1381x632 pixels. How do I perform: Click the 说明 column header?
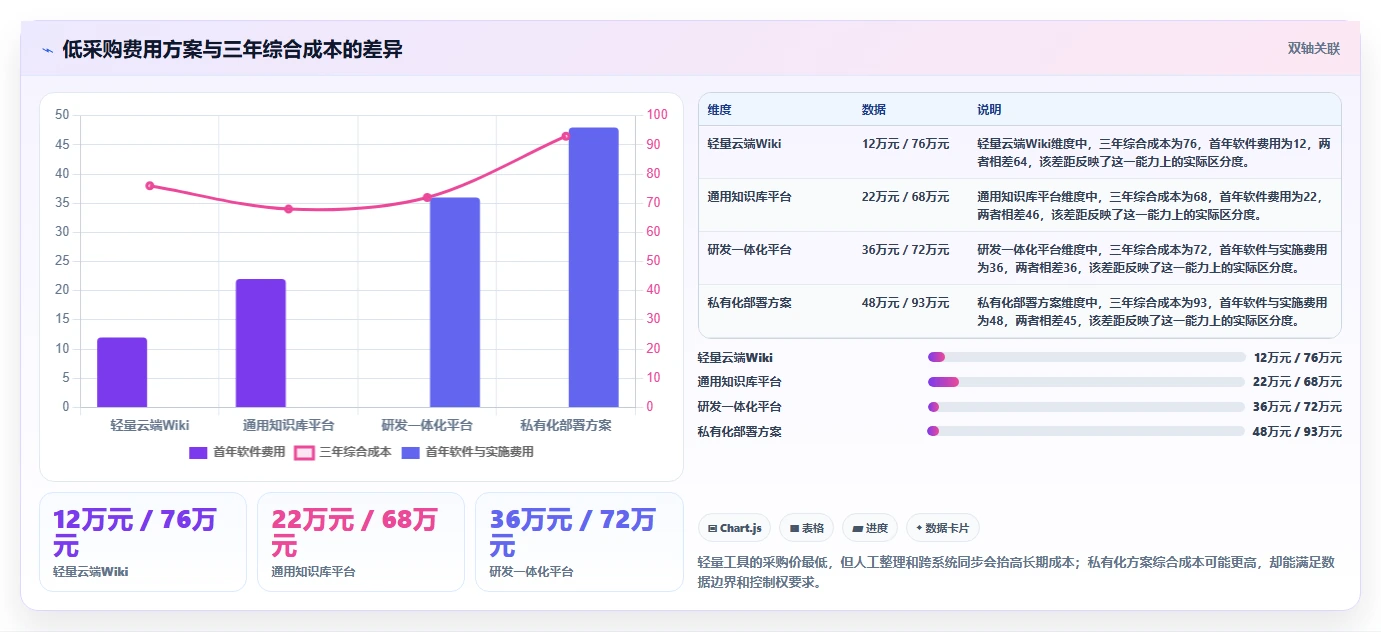(989, 110)
